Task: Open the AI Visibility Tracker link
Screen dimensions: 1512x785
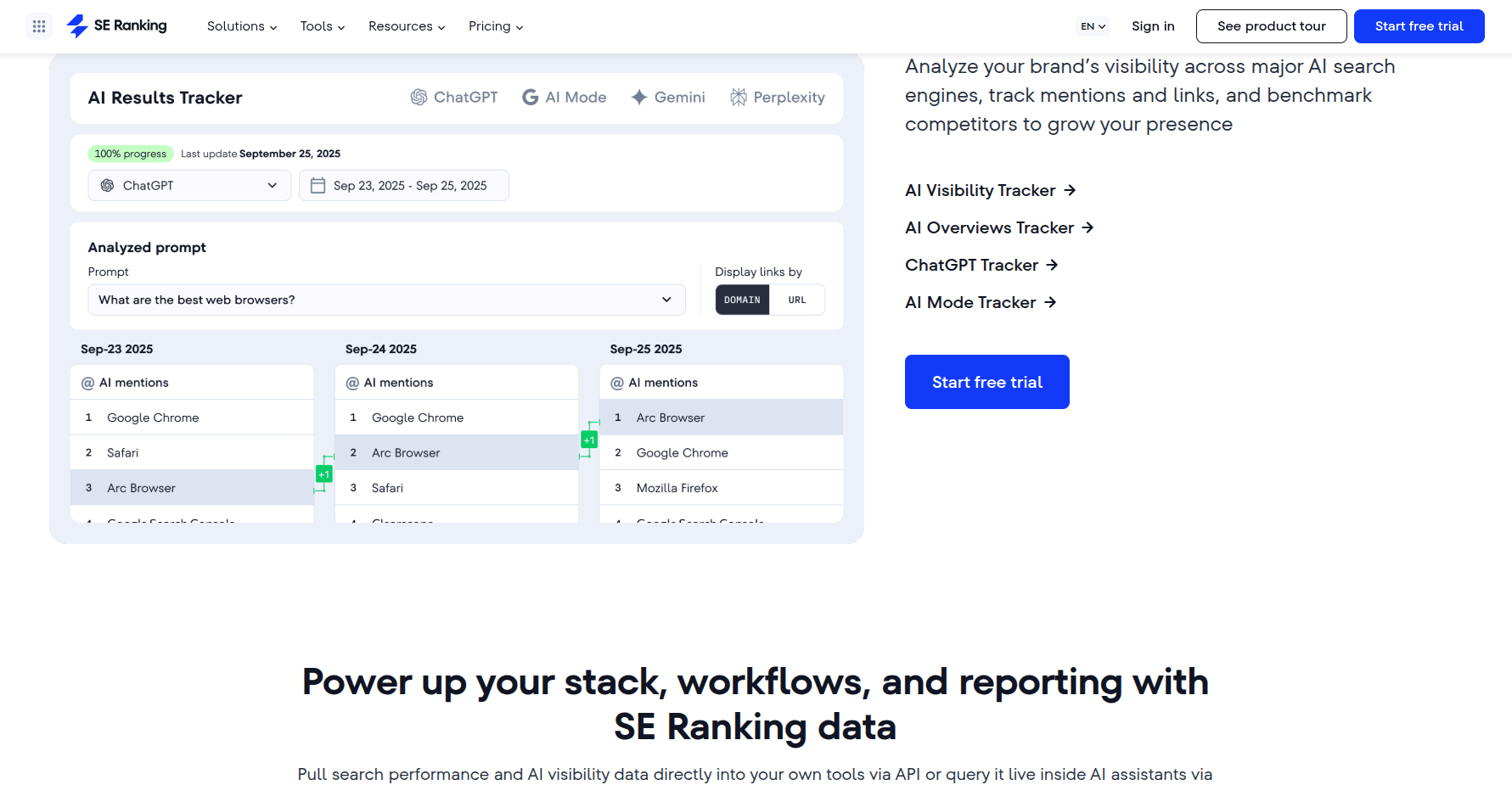Action: [991, 190]
